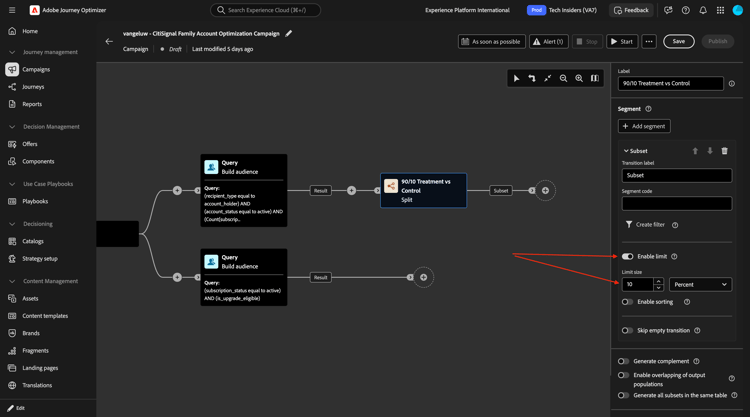The width and height of the screenshot is (750, 417).
Task: Collapse Journey management section
Action: pyautogui.click(x=12, y=52)
